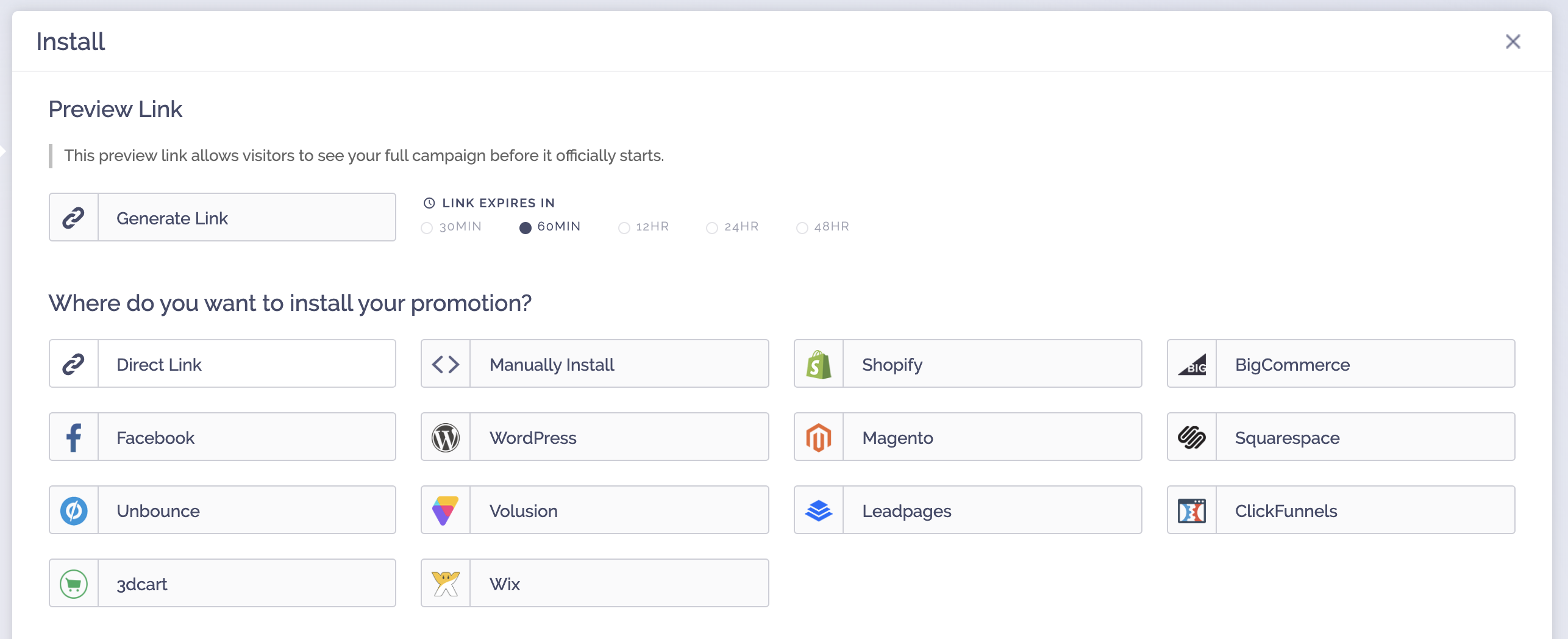Screen dimensions: 1568x639
Task: Click the 3dcart shopping cart icon
Action: (x=74, y=584)
